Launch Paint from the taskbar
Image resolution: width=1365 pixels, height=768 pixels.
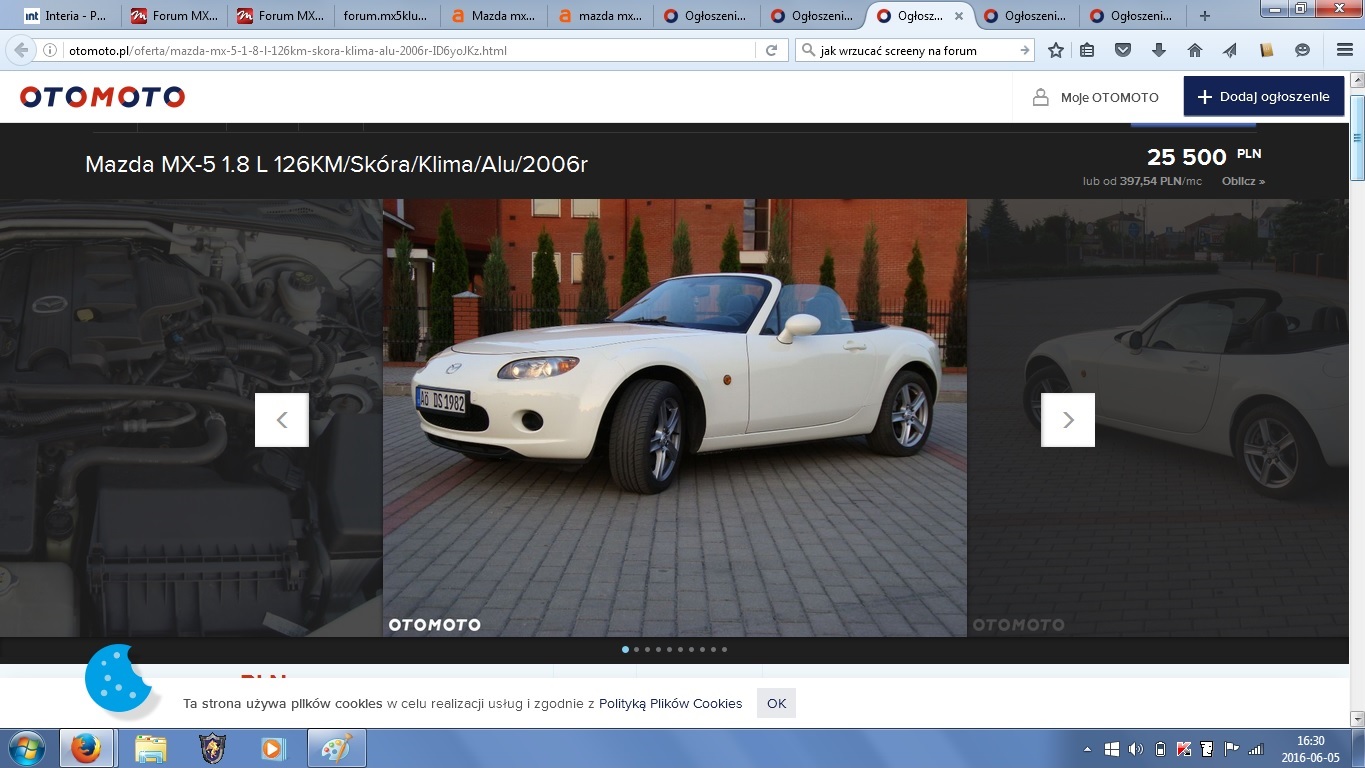337,748
